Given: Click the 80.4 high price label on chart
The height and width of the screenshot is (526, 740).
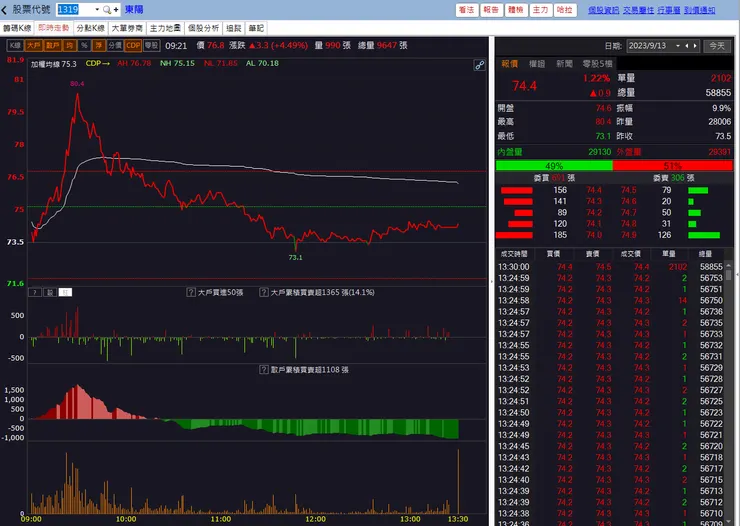Looking at the screenshot, I should [x=77, y=83].
